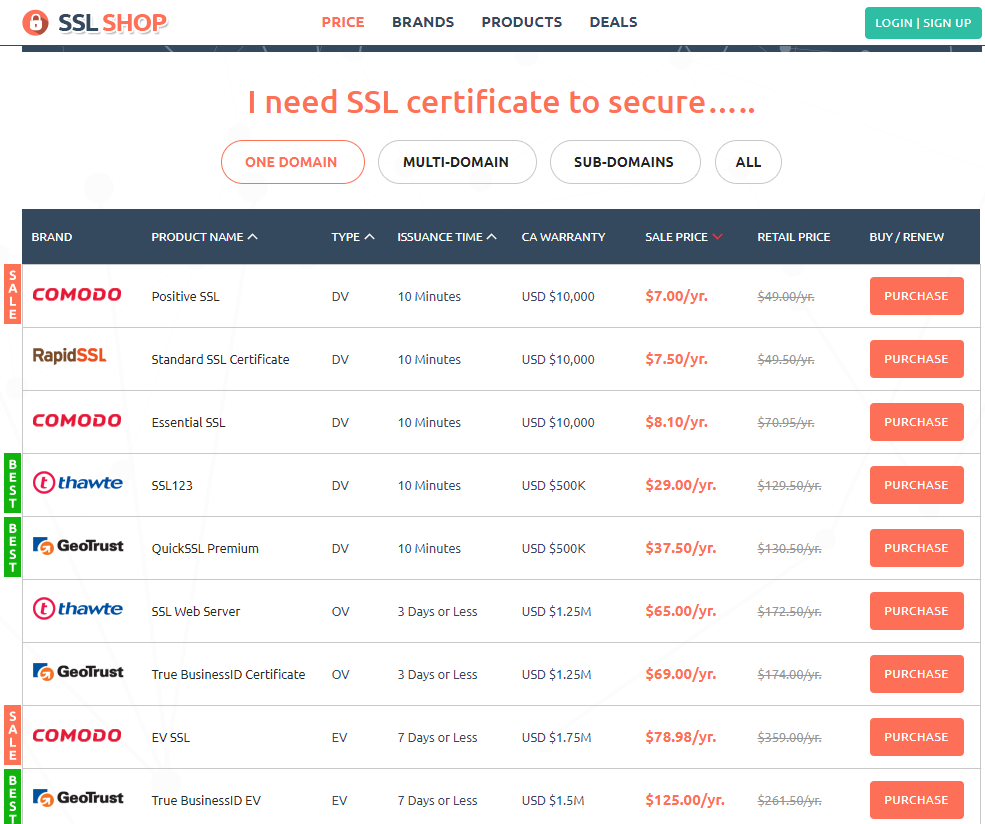Click the $69.00/yr. sale price
The width and height of the screenshot is (985, 824).
click(x=681, y=674)
